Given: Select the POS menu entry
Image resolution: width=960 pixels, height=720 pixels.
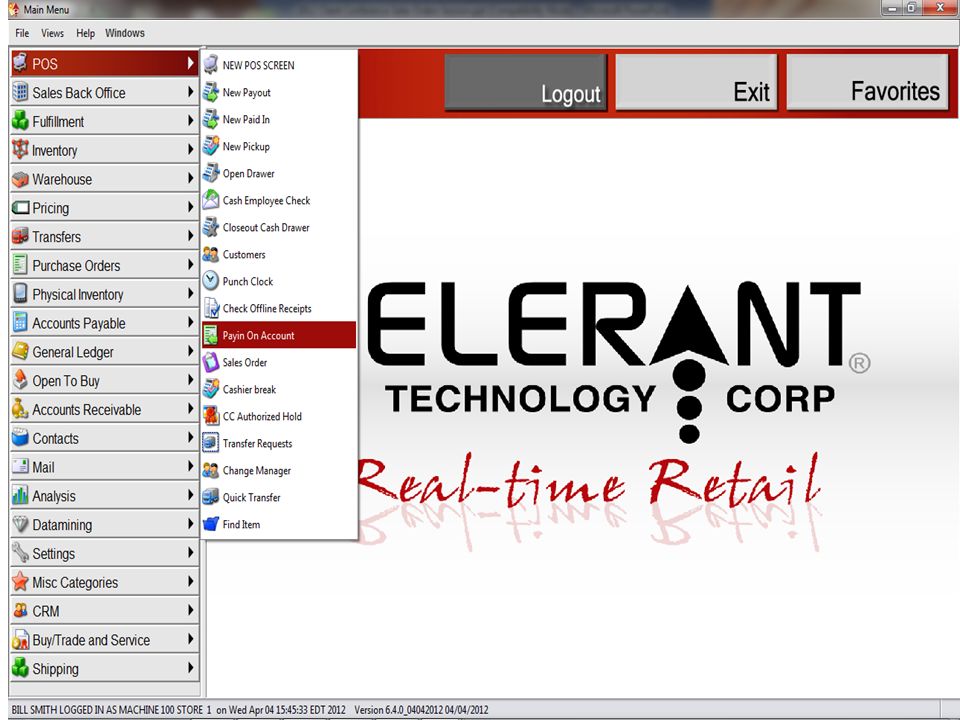Looking at the screenshot, I should coord(105,63).
